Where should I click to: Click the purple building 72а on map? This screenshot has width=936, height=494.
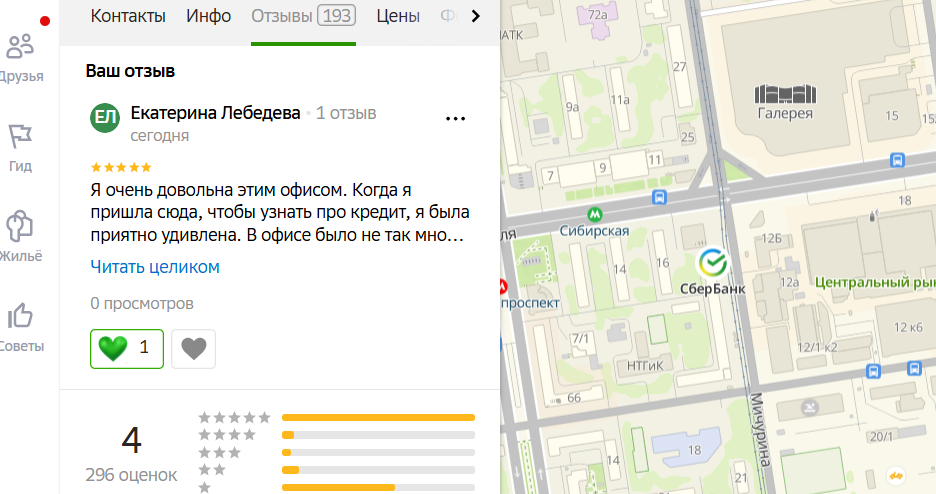pyautogui.click(x=597, y=18)
